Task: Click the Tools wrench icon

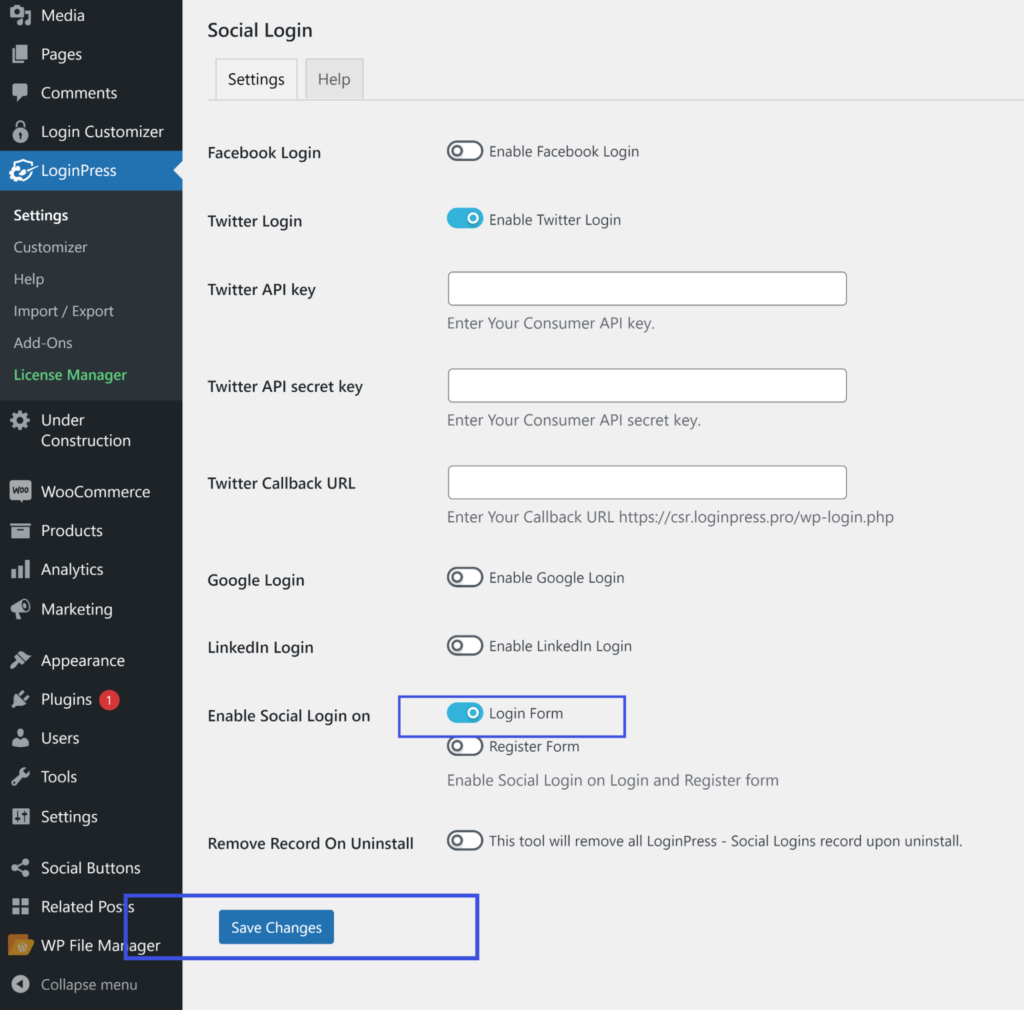Action: pyautogui.click(x=20, y=776)
